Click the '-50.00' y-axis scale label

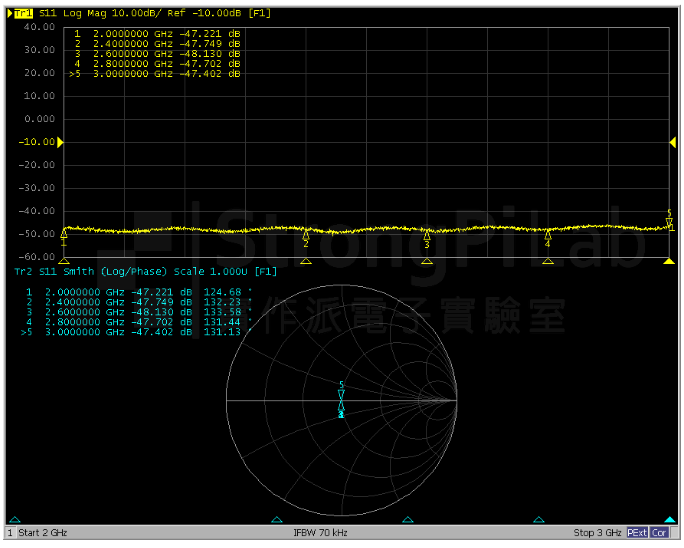pyautogui.click(x=37, y=234)
